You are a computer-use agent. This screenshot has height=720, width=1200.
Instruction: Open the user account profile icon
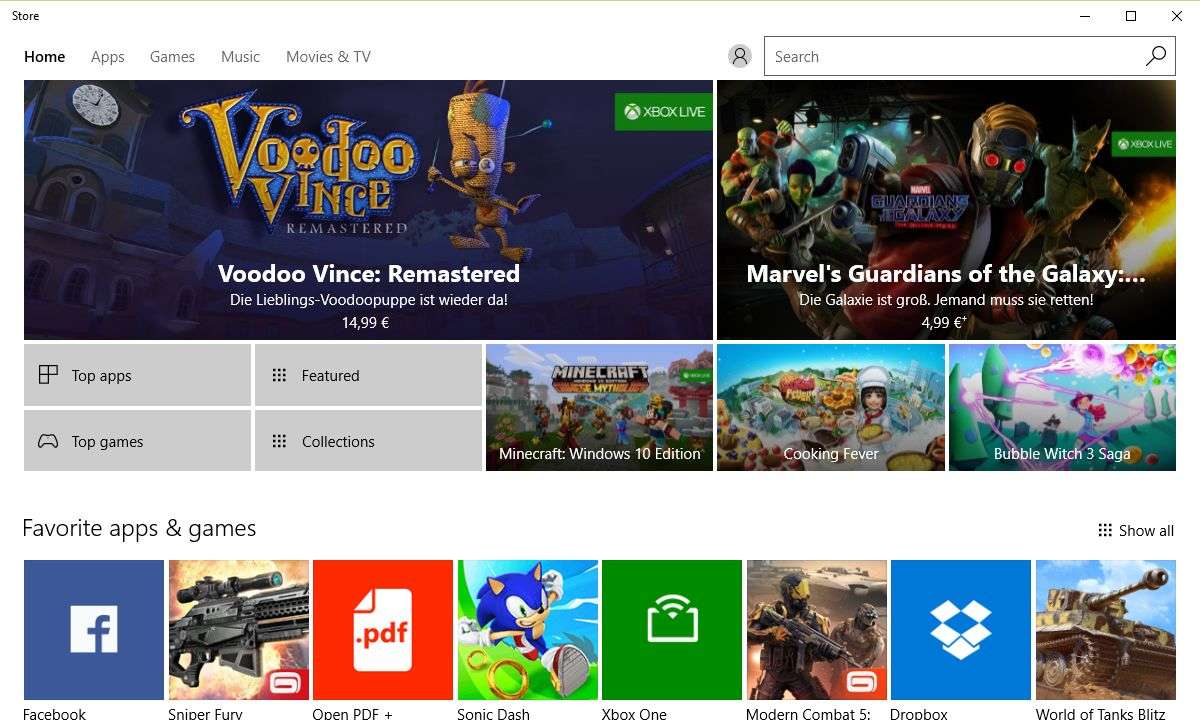(x=740, y=56)
